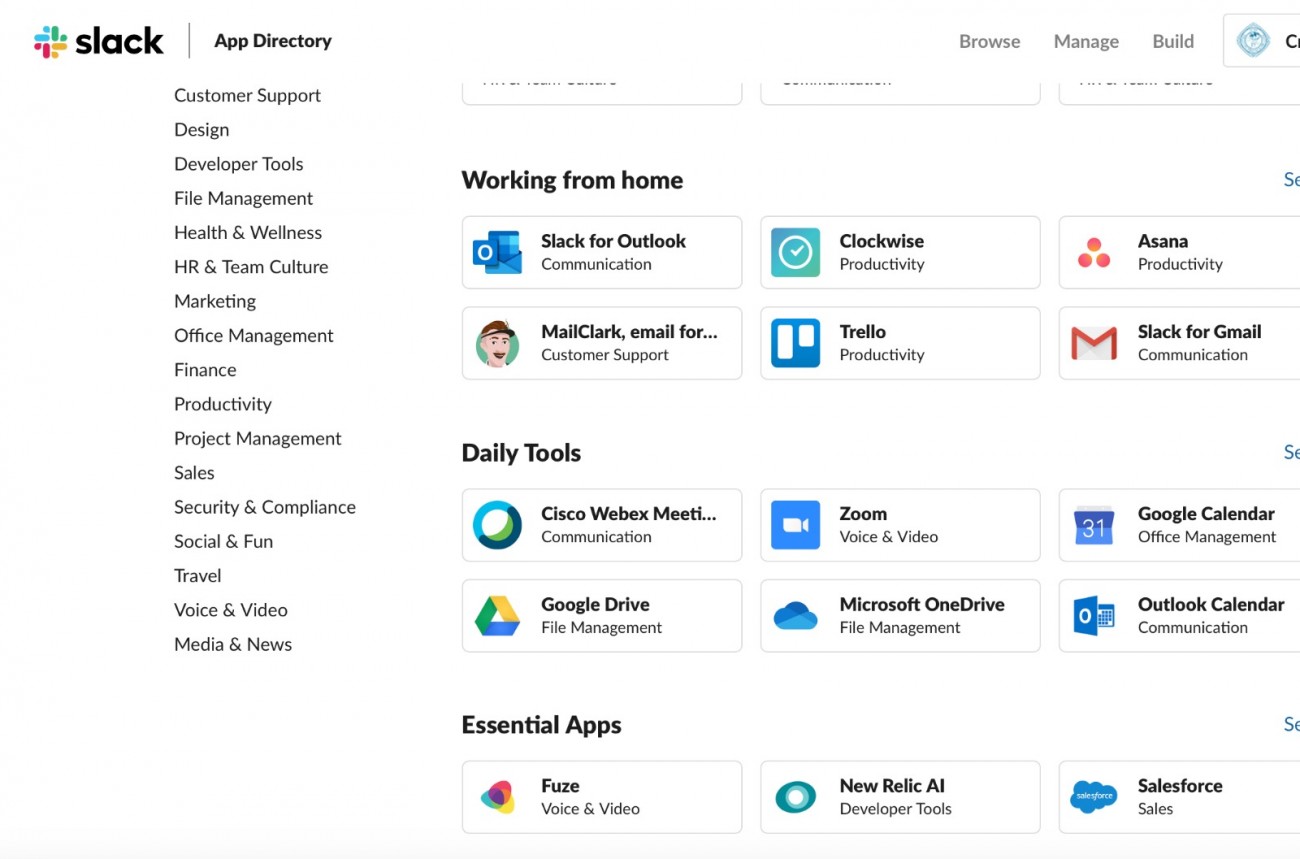This screenshot has height=859, width=1300.
Task: Select the Developer Tools category
Action: (x=238, y=164)
